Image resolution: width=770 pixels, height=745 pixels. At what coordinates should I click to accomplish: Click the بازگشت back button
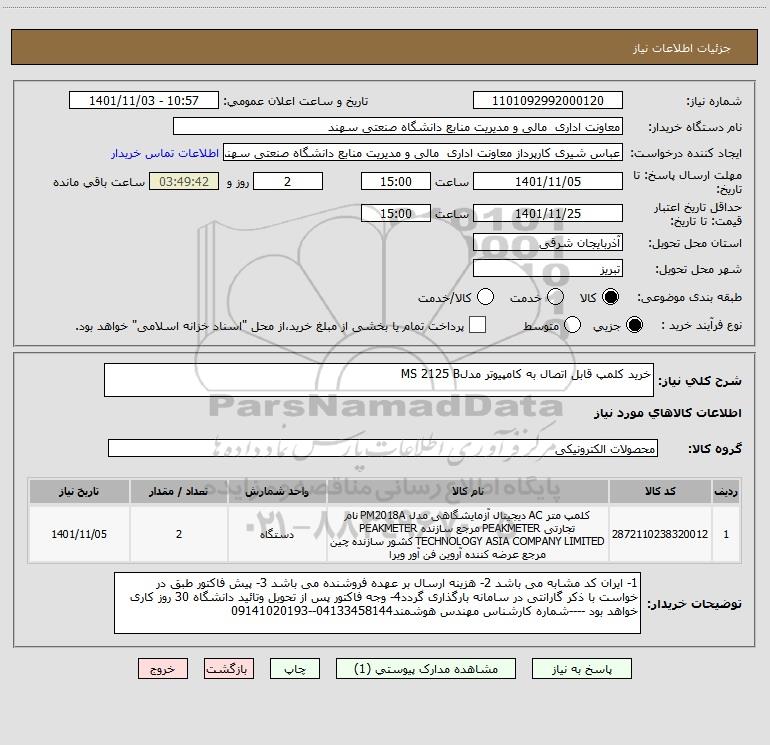[229, 669]
